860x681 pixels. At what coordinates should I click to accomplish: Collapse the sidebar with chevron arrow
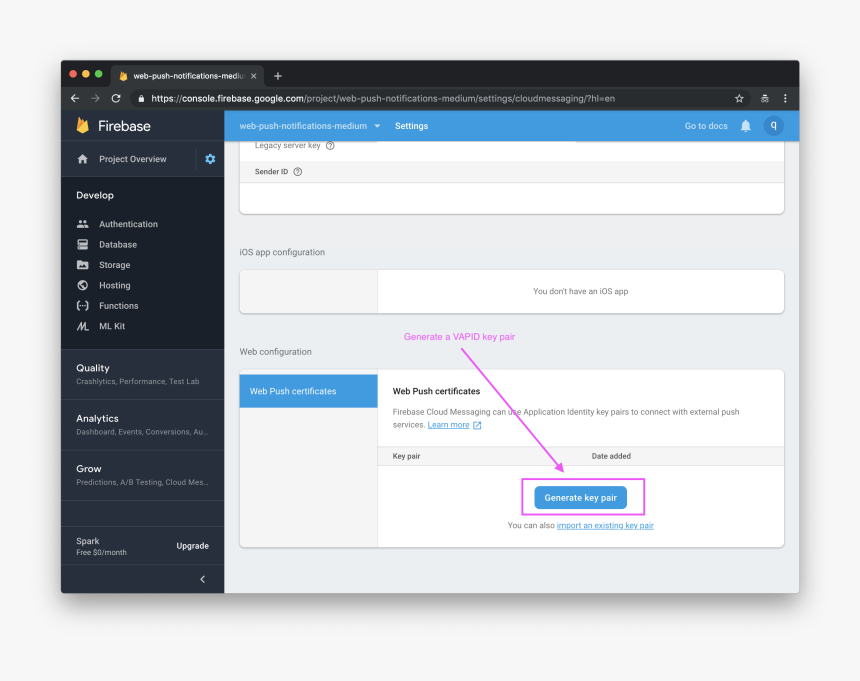(203, 579)
